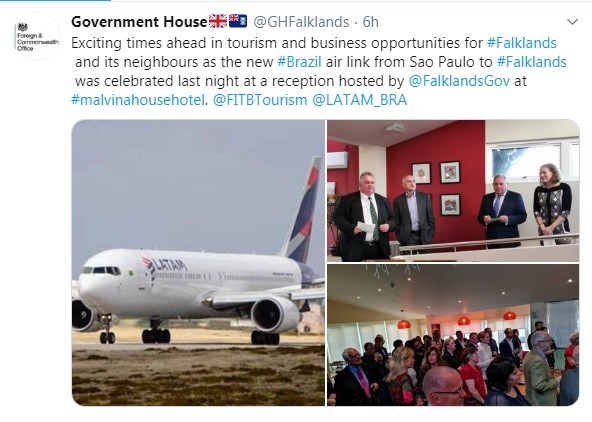Open the #Falklands hashtag after 'Sao Paulo to'
The image size is (592, 422).
(532, 62)
